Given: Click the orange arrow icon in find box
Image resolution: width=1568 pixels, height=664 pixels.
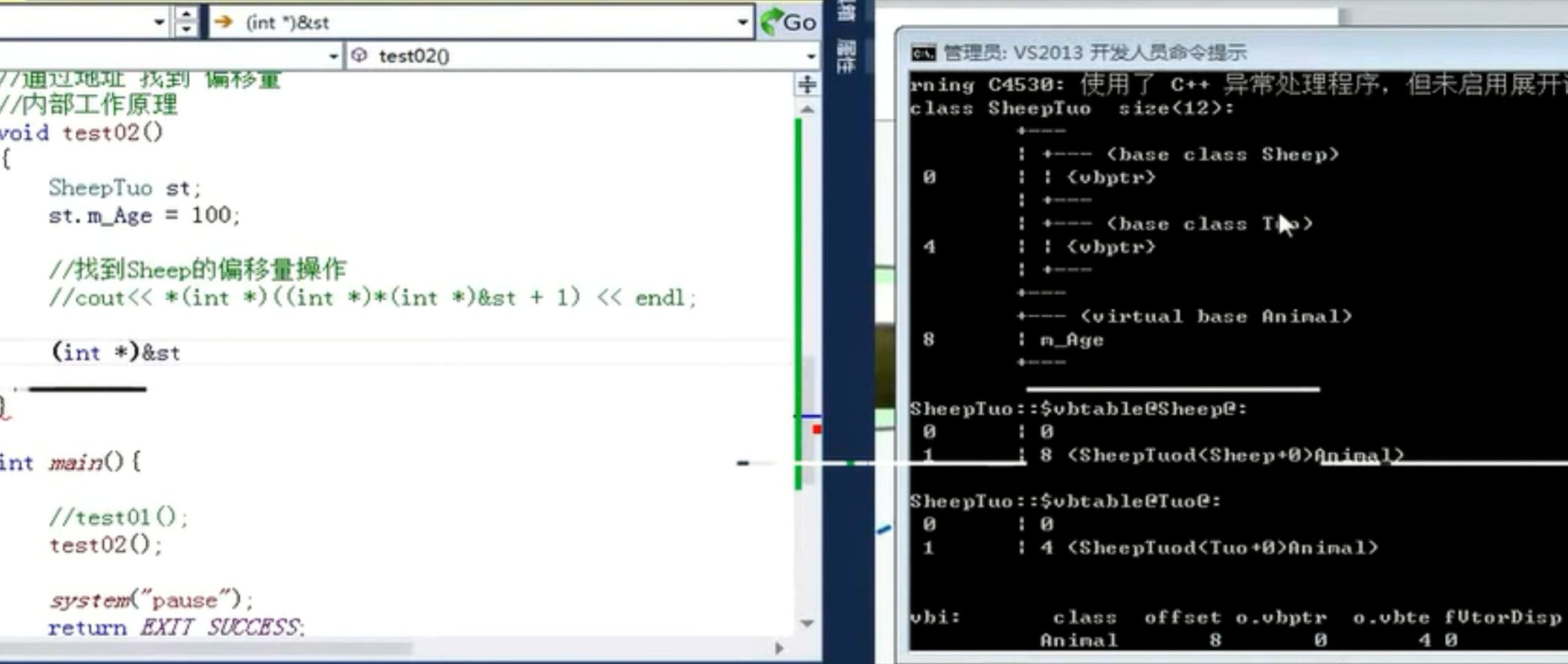Looking at the screenshot, I should tap(222, 22).
